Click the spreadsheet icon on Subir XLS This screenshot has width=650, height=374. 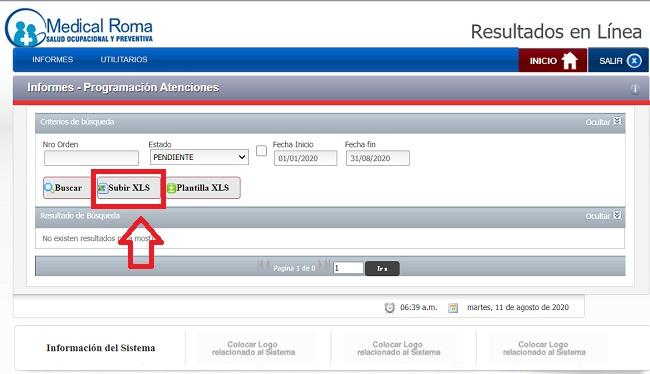pos(102,188)
